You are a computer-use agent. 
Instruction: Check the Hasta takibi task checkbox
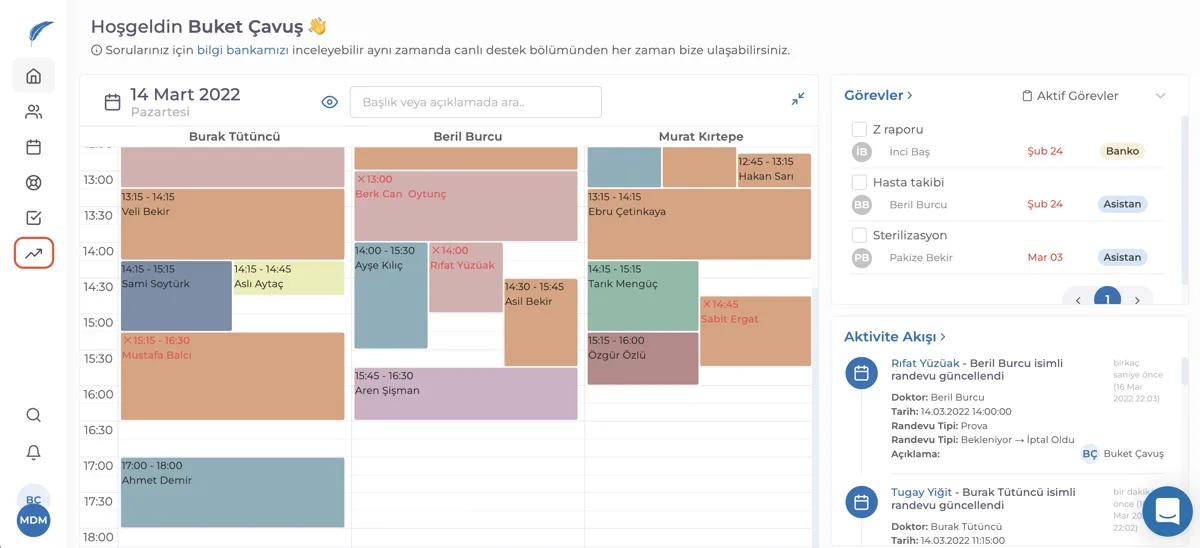[859, 182]
